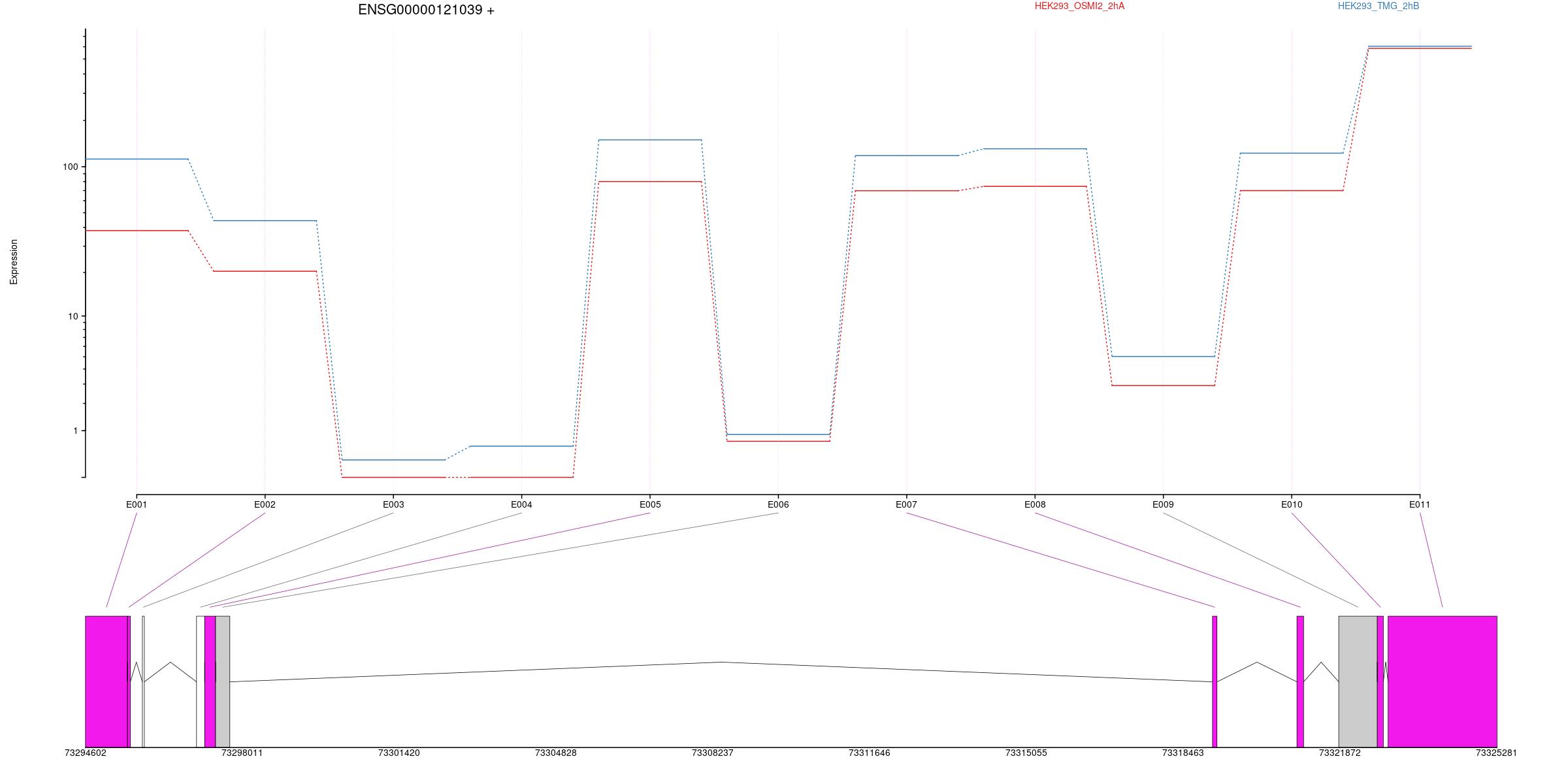Image resolution: width=1568 pixels, height=784 pixels.
Task: Click the E008 exon axis label
Action: click(x=1035, y=504)
